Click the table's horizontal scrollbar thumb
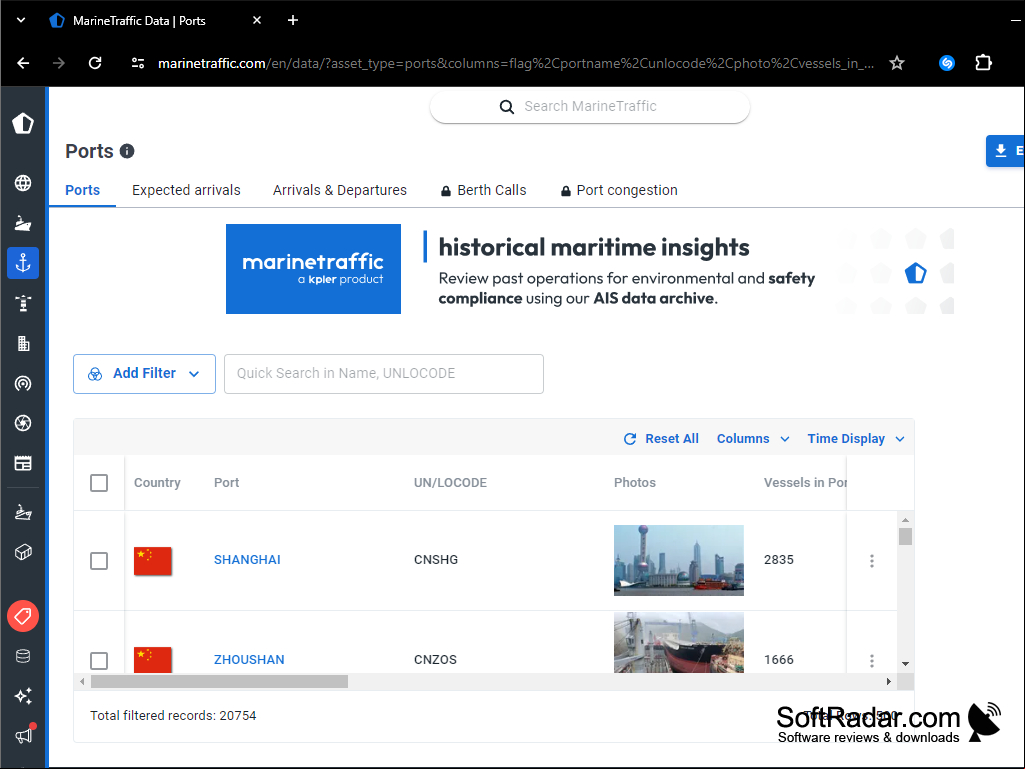Screen dimensions: 1025x769 [219, 681]
